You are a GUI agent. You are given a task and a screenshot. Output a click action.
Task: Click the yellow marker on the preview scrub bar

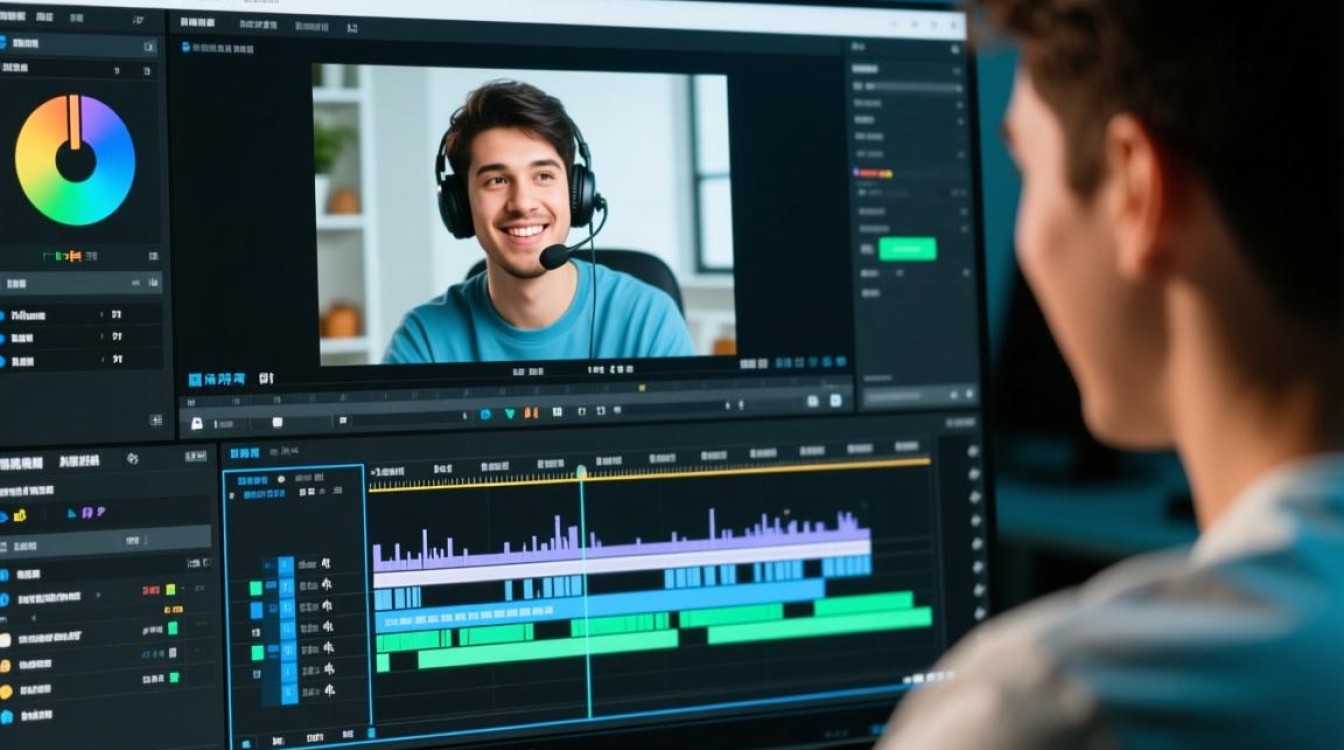pyautogui.click(x=642, y=388)
